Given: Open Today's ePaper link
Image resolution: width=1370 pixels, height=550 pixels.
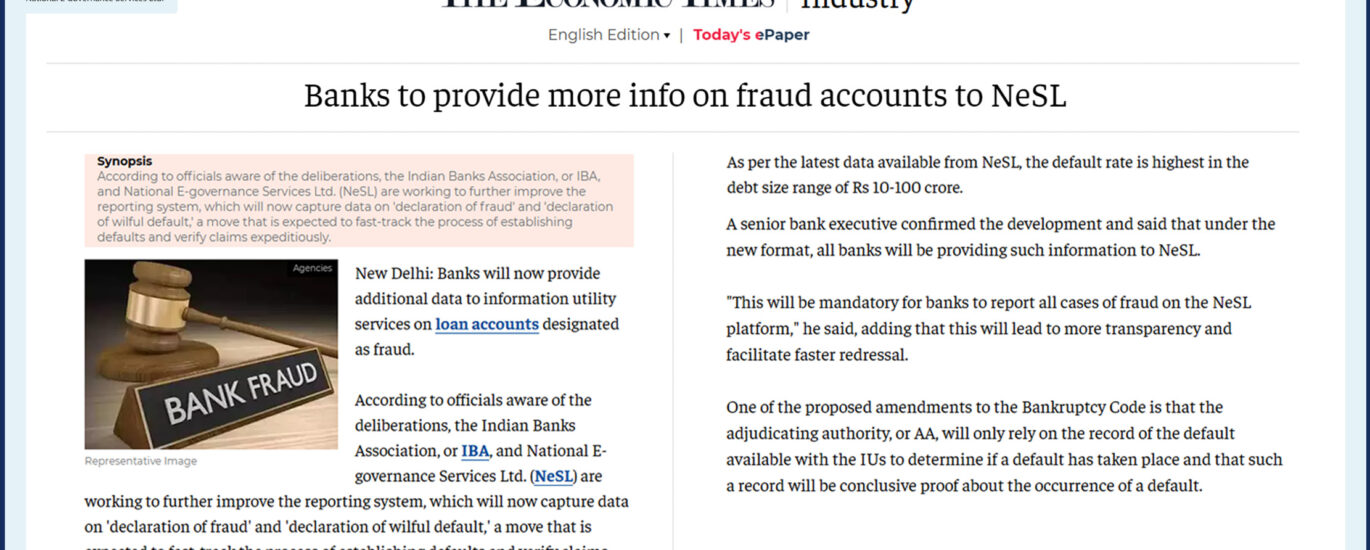Looking at the screenshot, I should pos(751,35).
